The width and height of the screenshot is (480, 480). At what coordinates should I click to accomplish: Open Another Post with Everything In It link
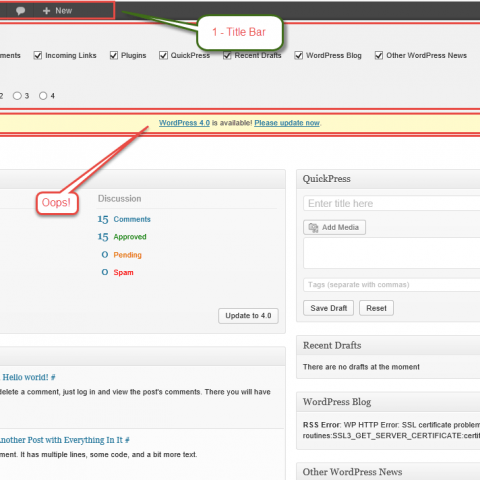[65, 440]
